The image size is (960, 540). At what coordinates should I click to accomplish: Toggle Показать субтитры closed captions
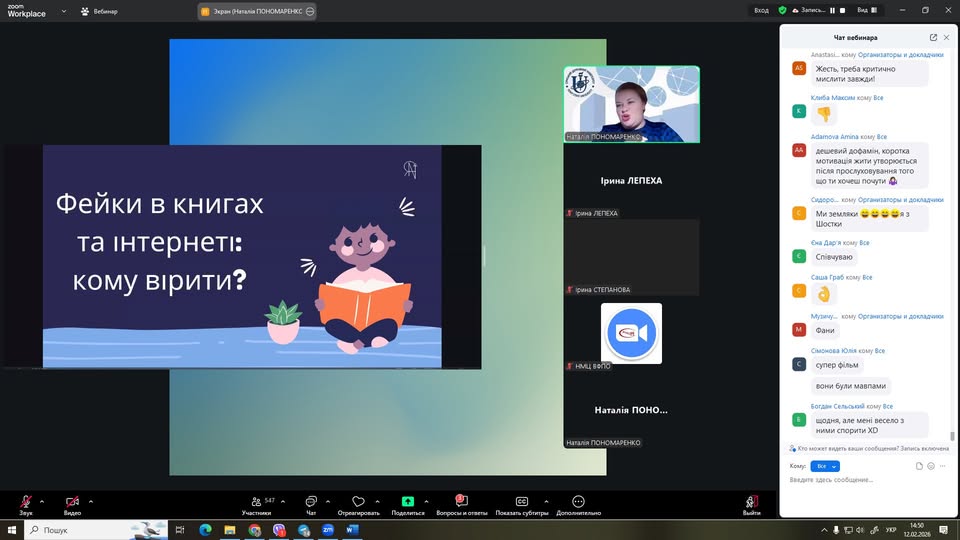point(522,502)
